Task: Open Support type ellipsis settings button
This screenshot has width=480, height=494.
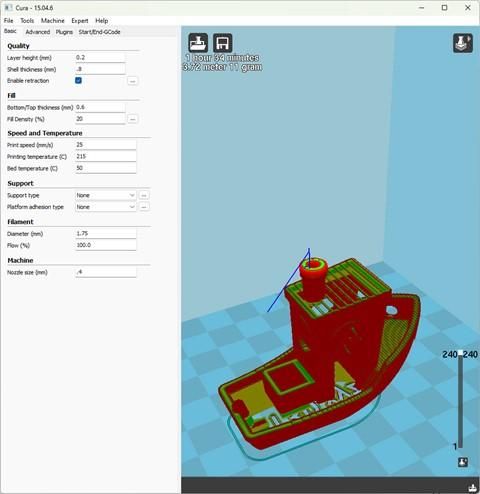Action: coord(144,195)
